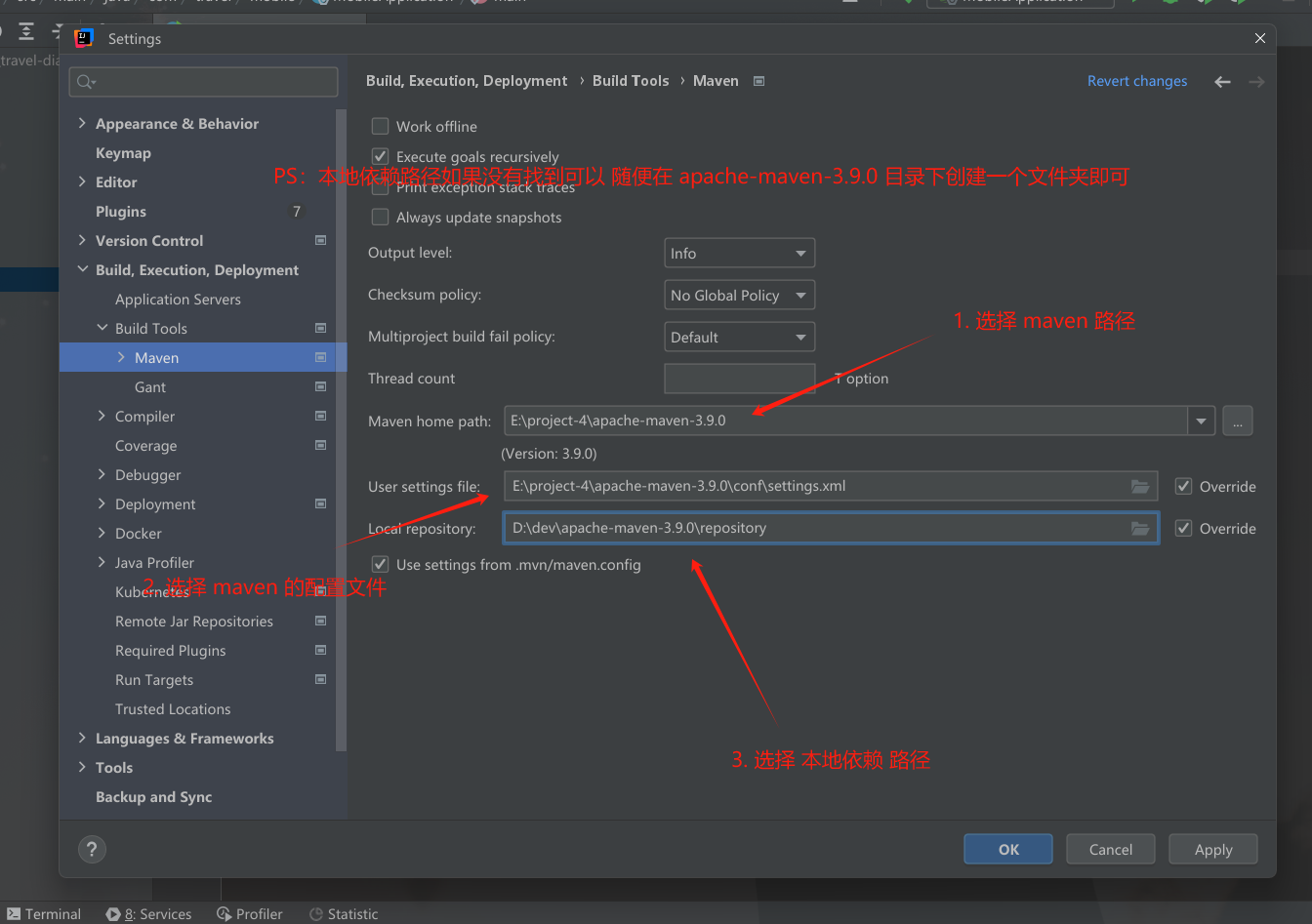Viewport: 1312px width, 924px height.
Task: Click the Cancel button
Action: pos(1111,849)
